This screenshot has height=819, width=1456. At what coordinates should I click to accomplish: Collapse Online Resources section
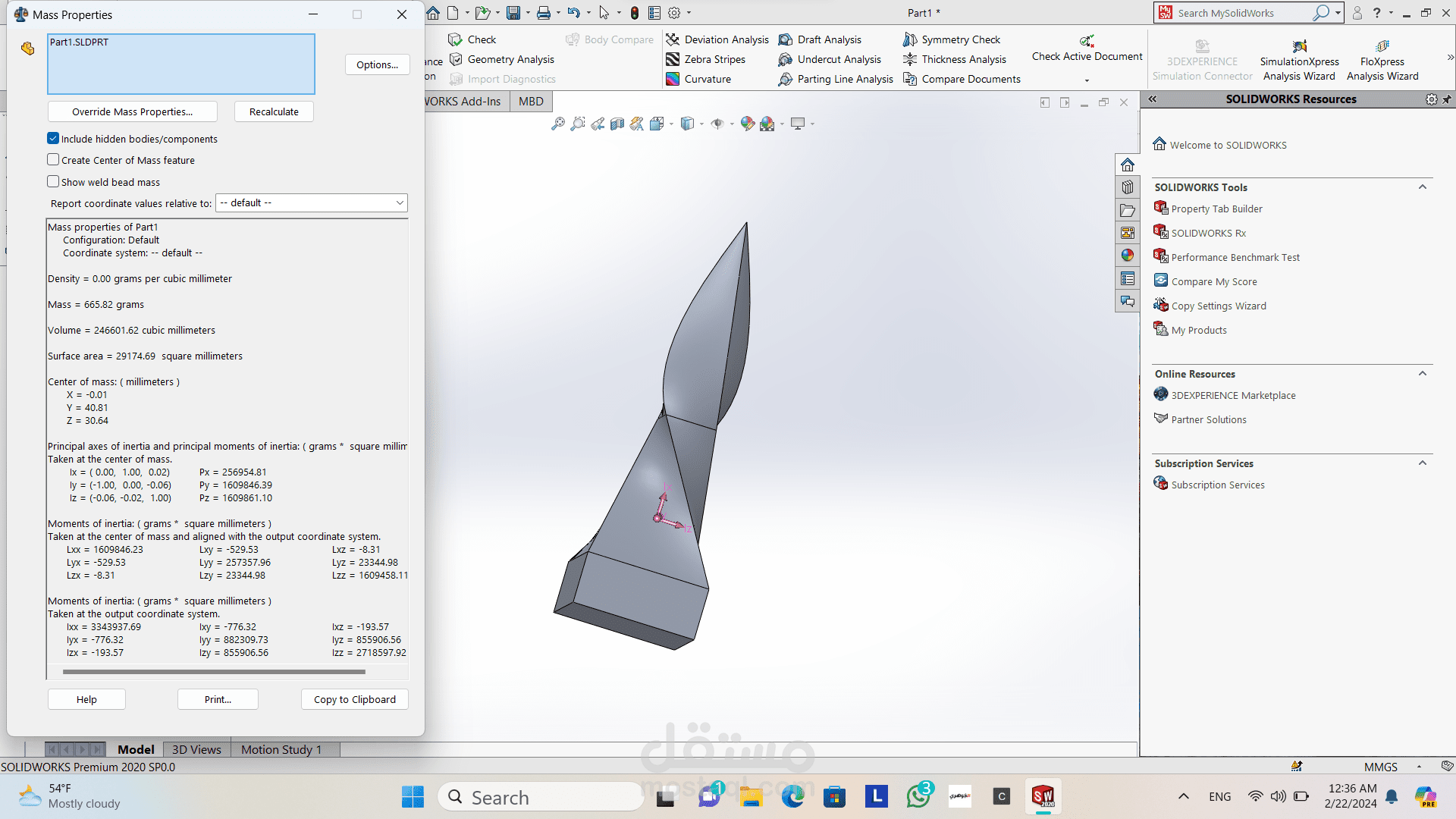tap(1423, 374)
